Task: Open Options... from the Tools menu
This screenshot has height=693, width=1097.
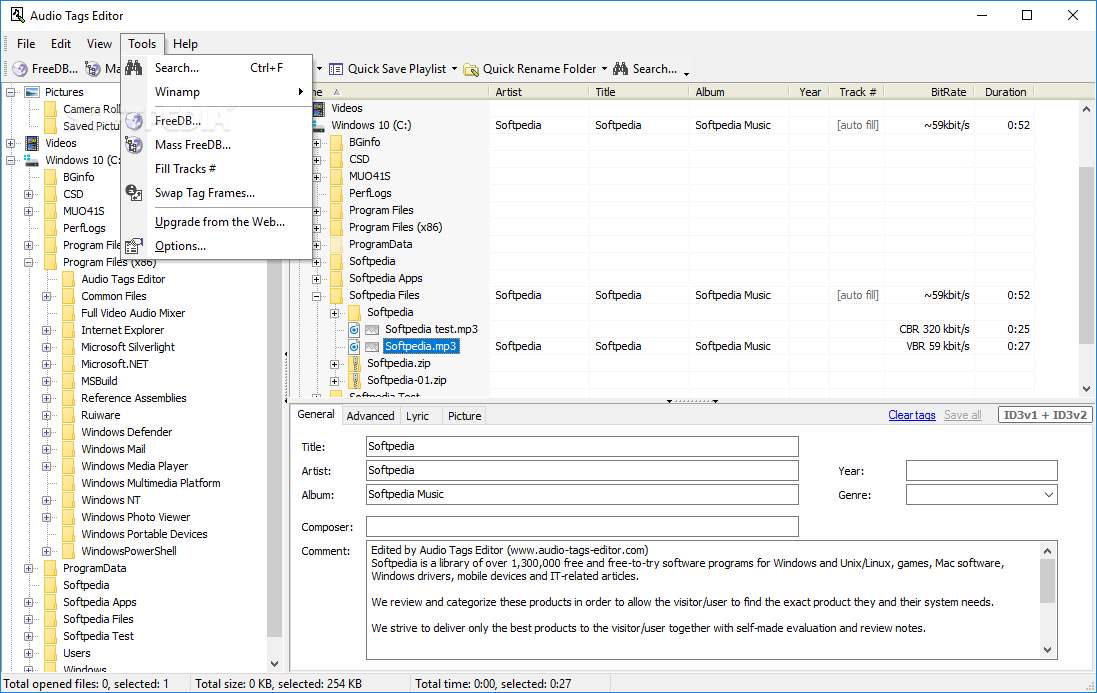Action: coord(217,245)
